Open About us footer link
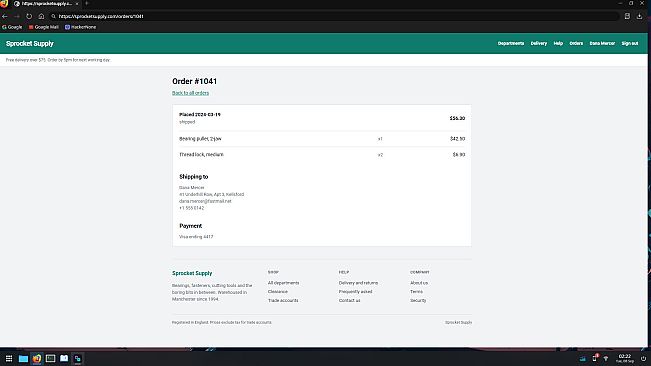This screenshot has width=651, height=366. (x=419, y=283)
